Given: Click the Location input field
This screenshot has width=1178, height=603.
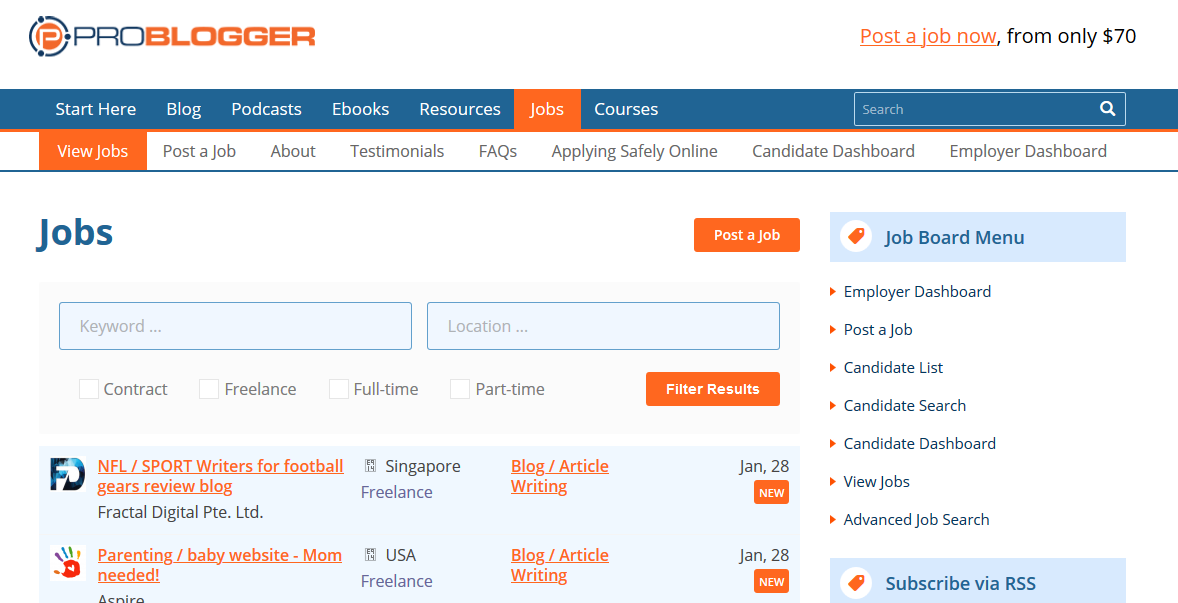Looking at the screenshot, I should pos(603,326).
